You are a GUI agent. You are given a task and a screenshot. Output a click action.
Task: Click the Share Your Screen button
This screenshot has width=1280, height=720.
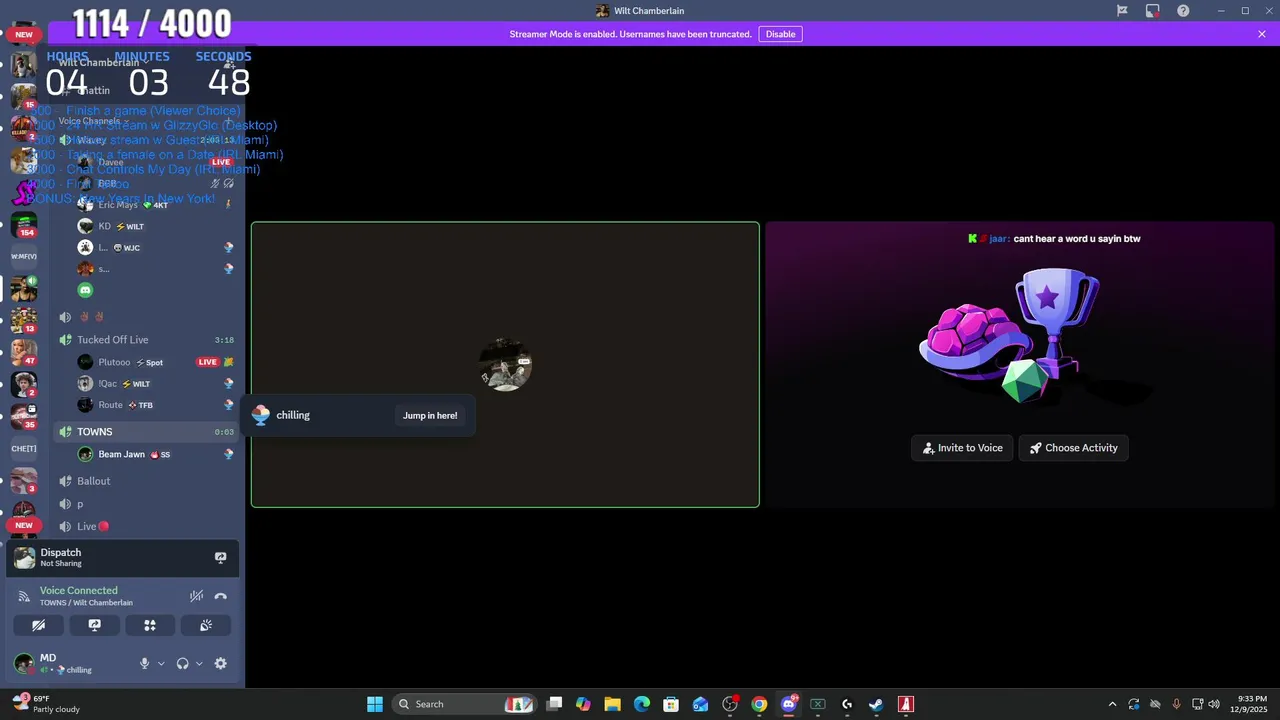(x=94, y=625)
